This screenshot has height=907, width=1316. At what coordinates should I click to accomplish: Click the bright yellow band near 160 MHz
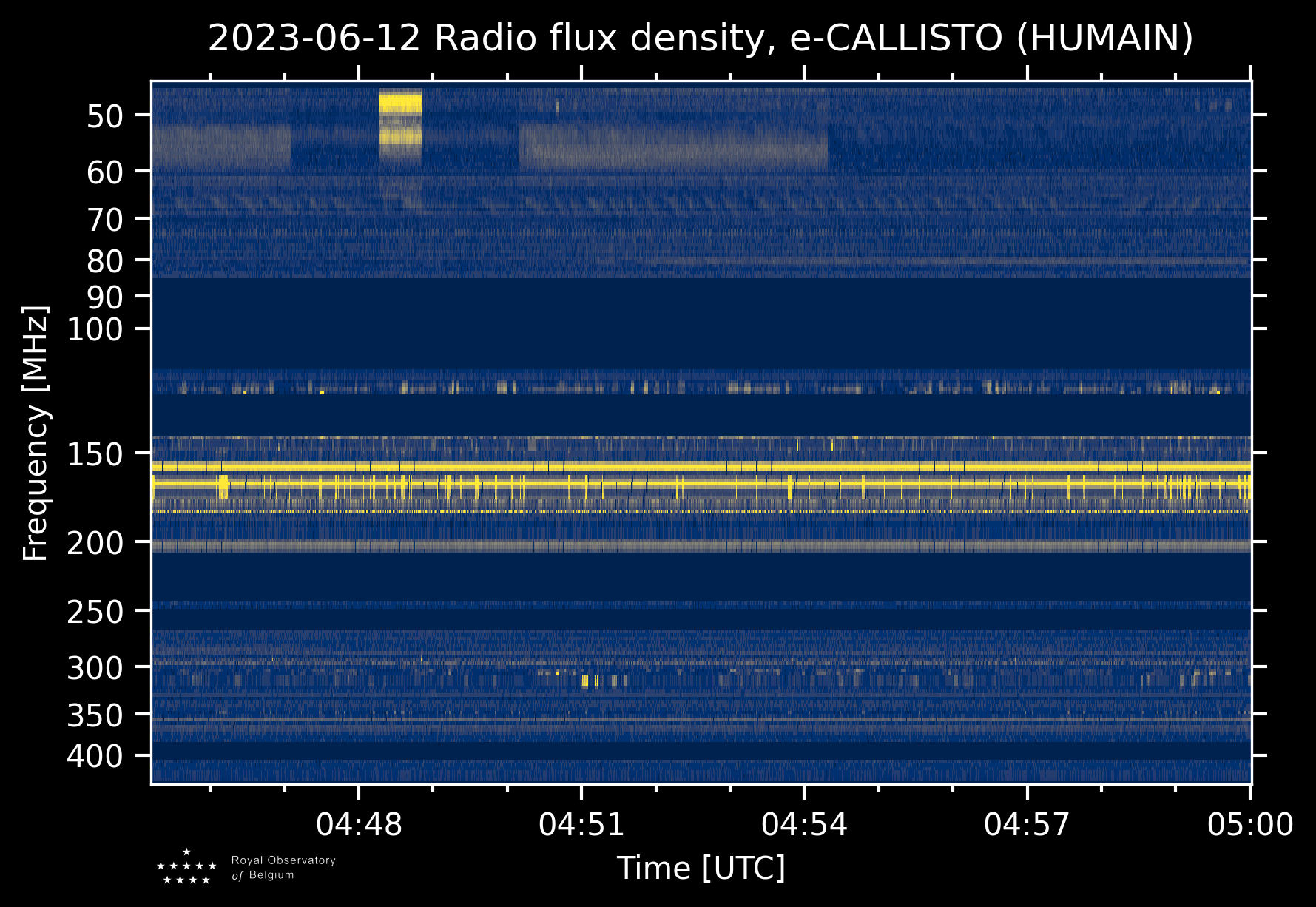(701, 466)
